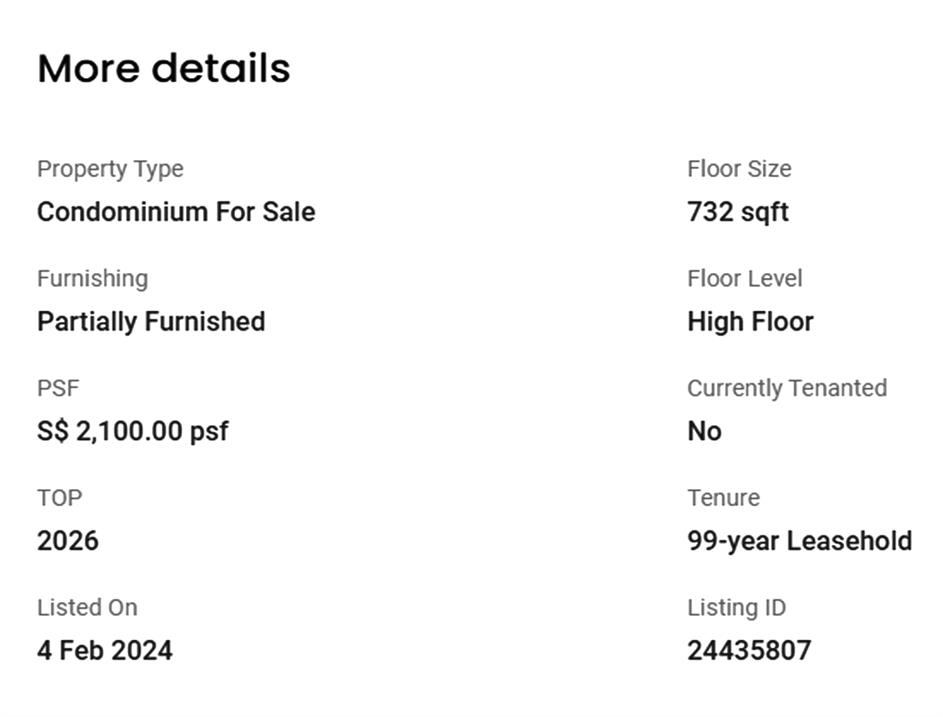The height and width of the screenshot is (717, 943).
Task: Click the "Listed On" label
Action: [x=87, y=607]
